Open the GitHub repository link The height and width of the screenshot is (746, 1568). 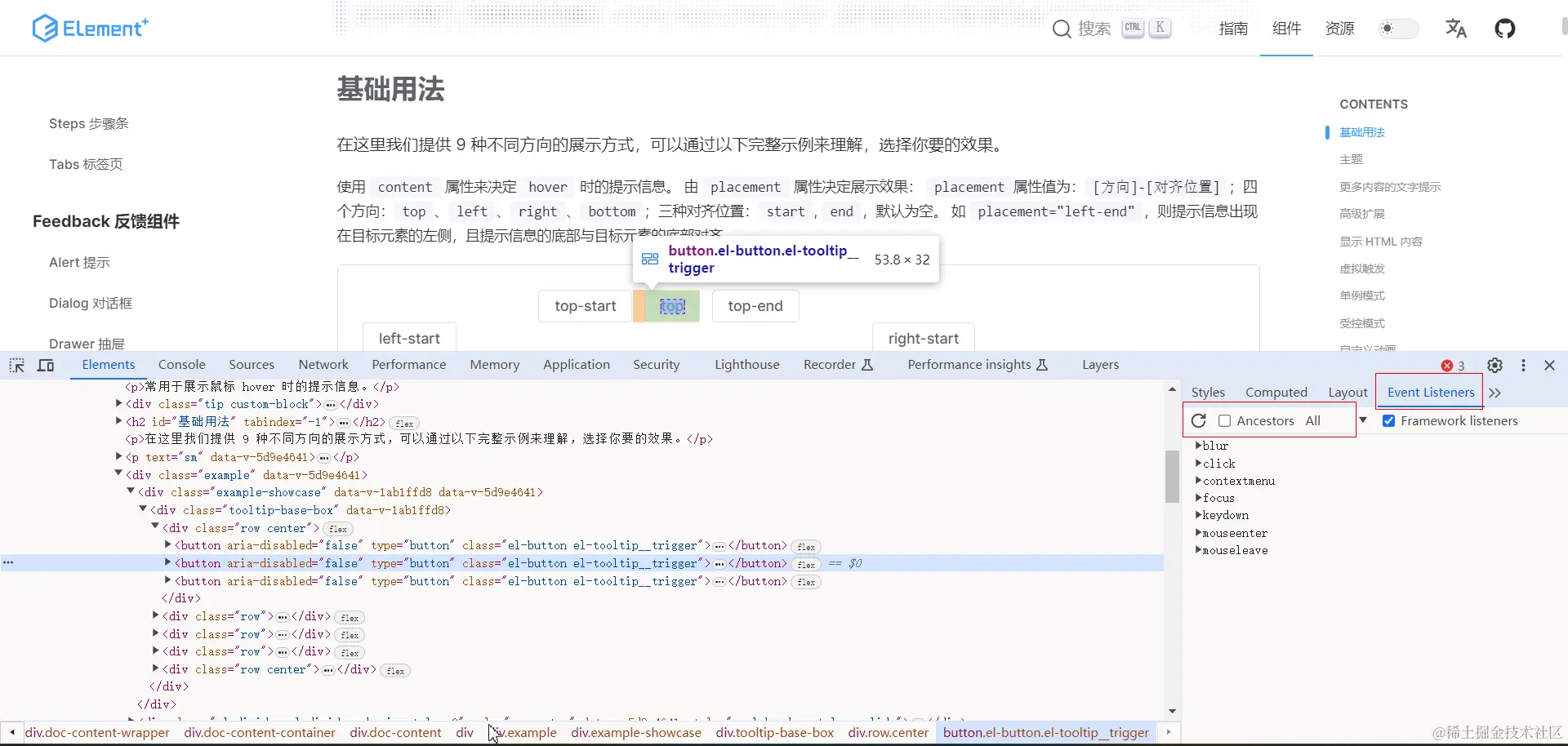tap(1505, 29)
